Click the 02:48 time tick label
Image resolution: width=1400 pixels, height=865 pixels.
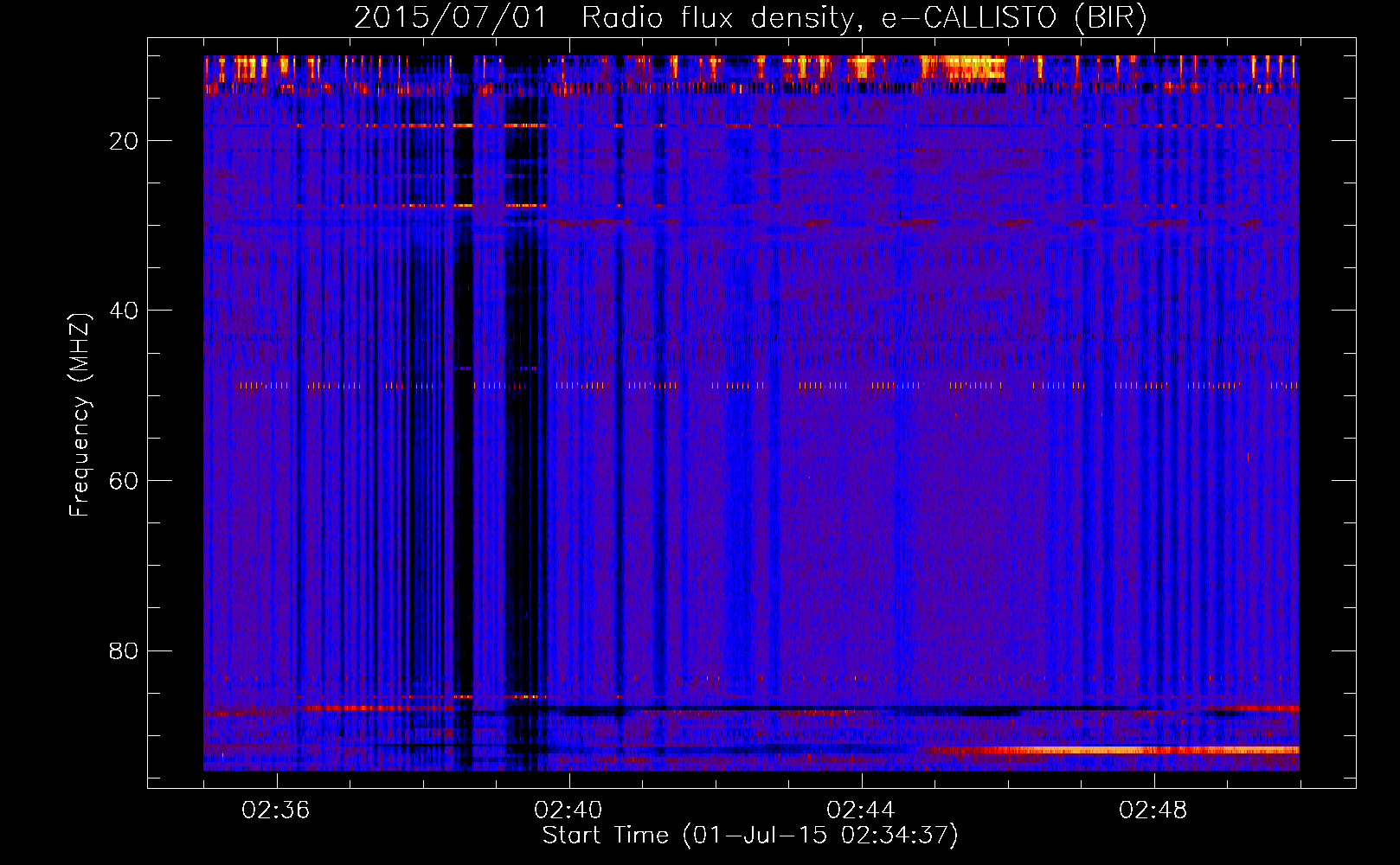(1153, 811)
